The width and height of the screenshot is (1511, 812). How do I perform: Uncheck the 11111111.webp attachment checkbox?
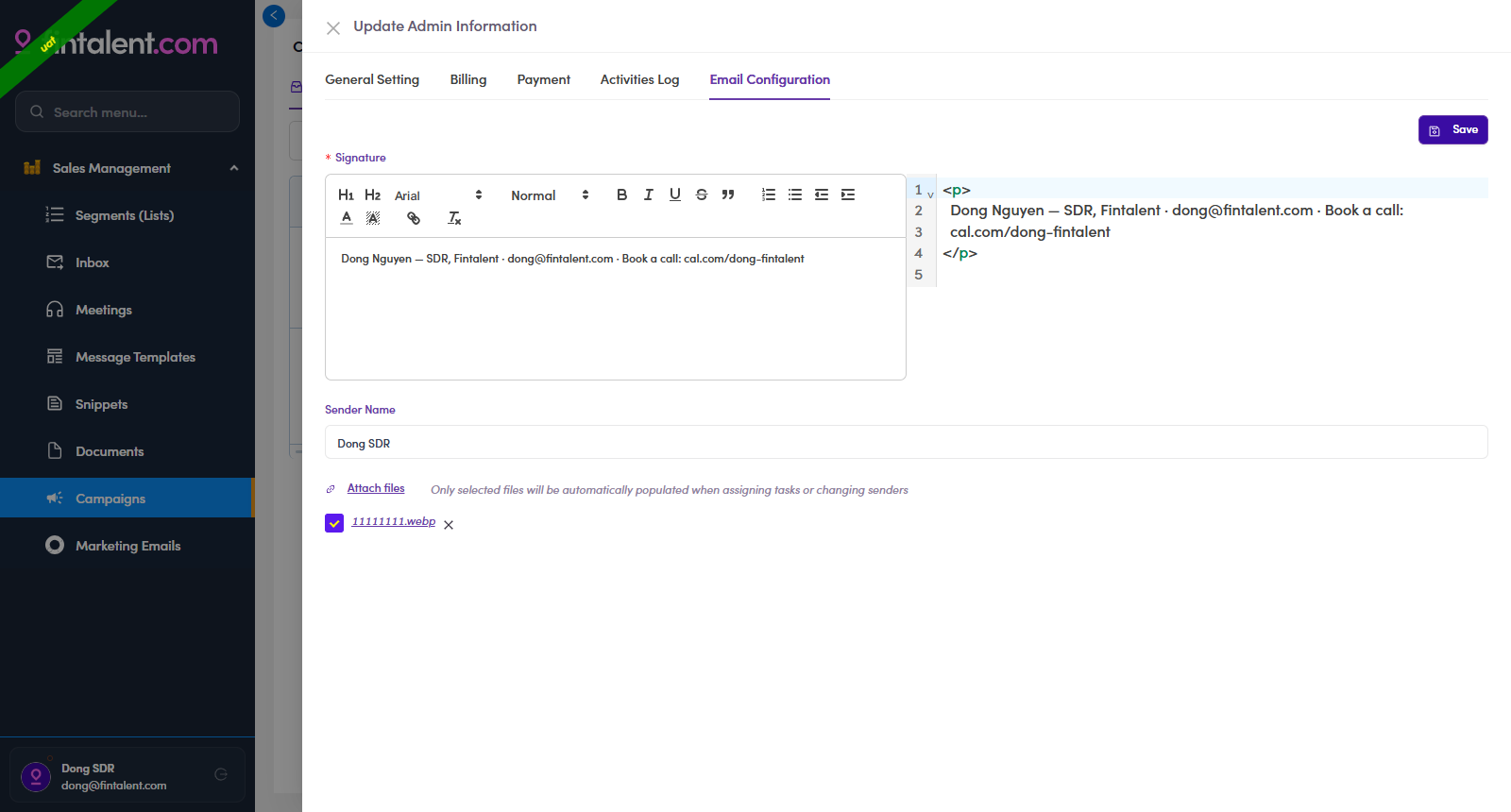point(334,523)
